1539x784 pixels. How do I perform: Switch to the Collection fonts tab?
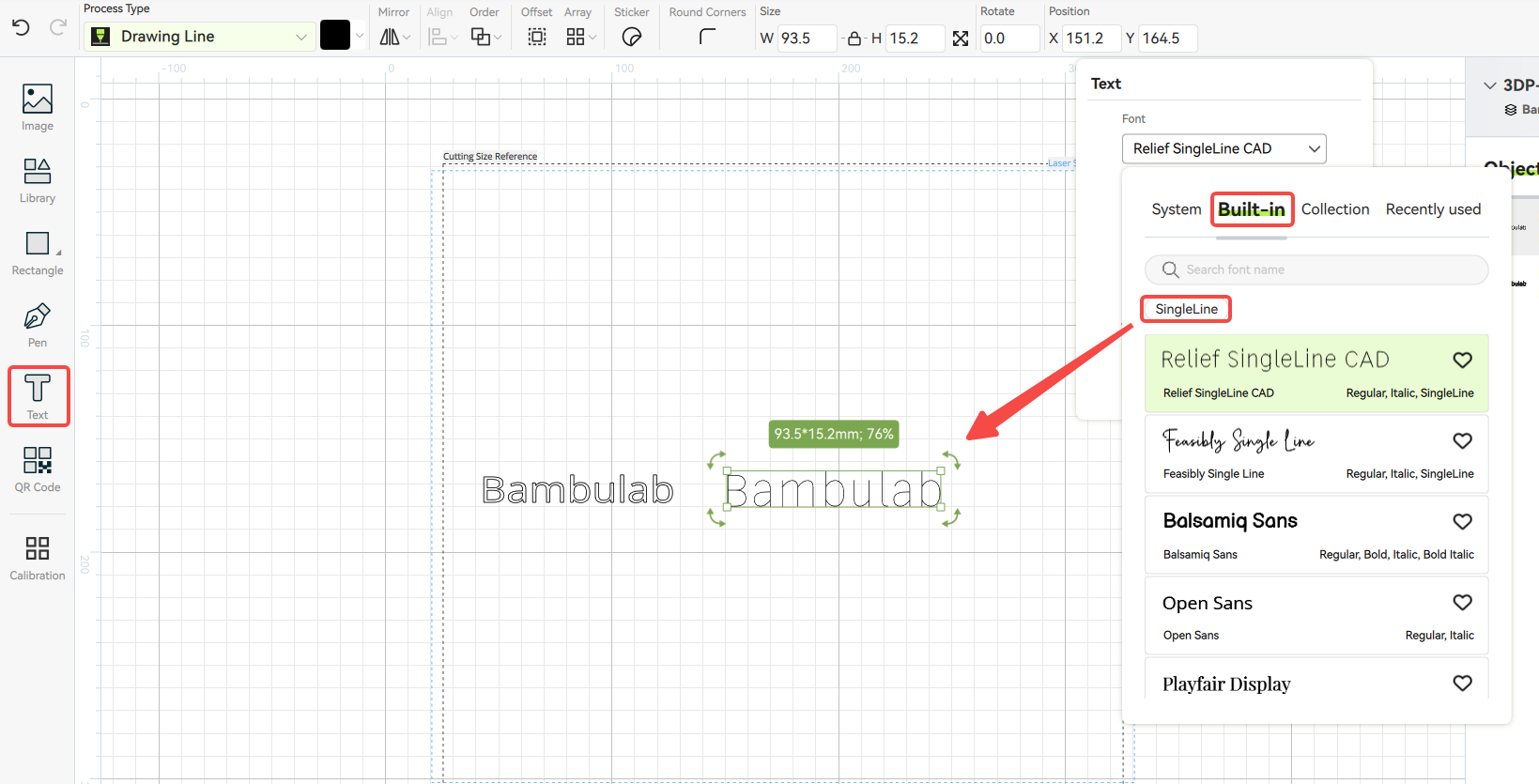click(1335, 209)
